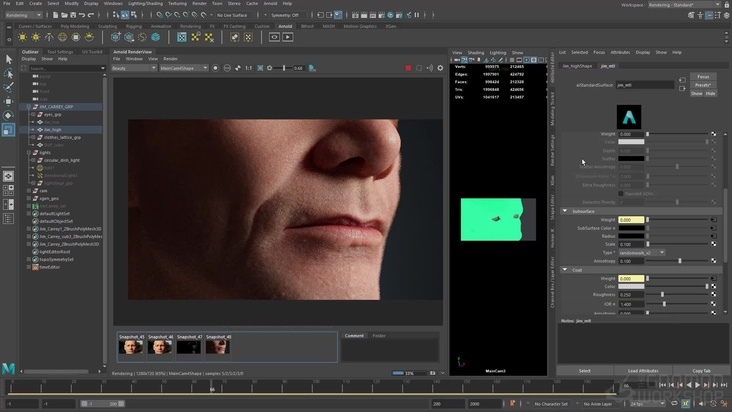Click the Maya logo in bottom-left corner
This screenshot has width=732, height=412.
[8, 369]
